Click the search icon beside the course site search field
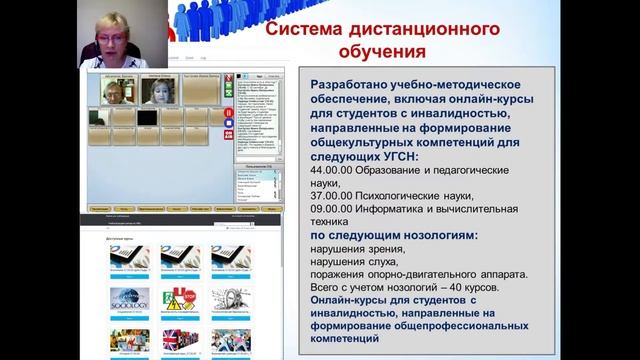The image size is (640, 360). pos(252,224)
